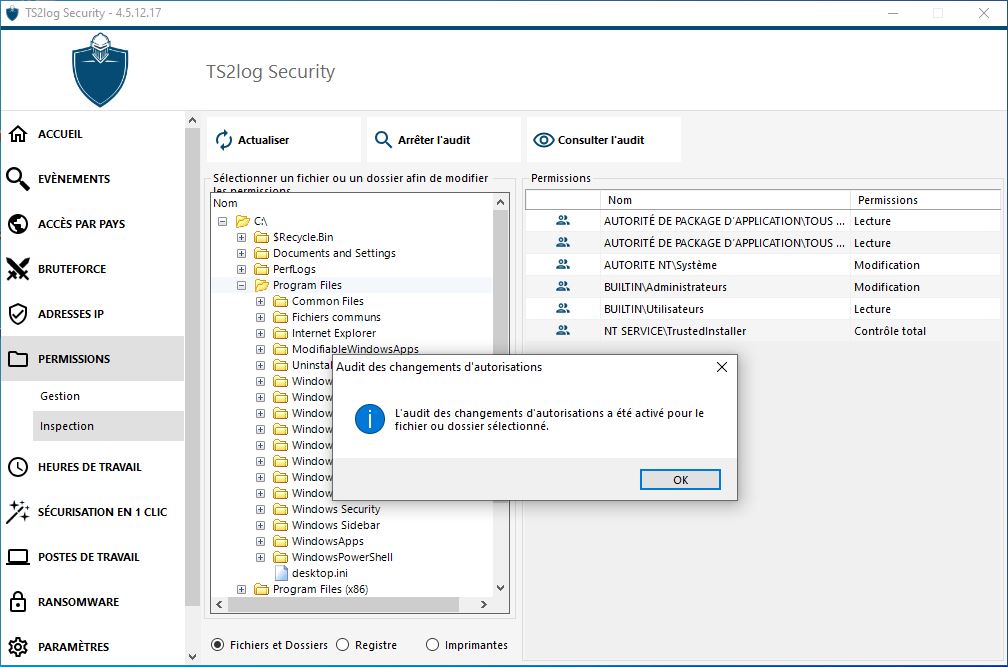Image resolution: width=1008 pixels, height=667 pixels.
Task: Click the refresh arrows Actualiser icon
Action: click(x=224, y=139)
